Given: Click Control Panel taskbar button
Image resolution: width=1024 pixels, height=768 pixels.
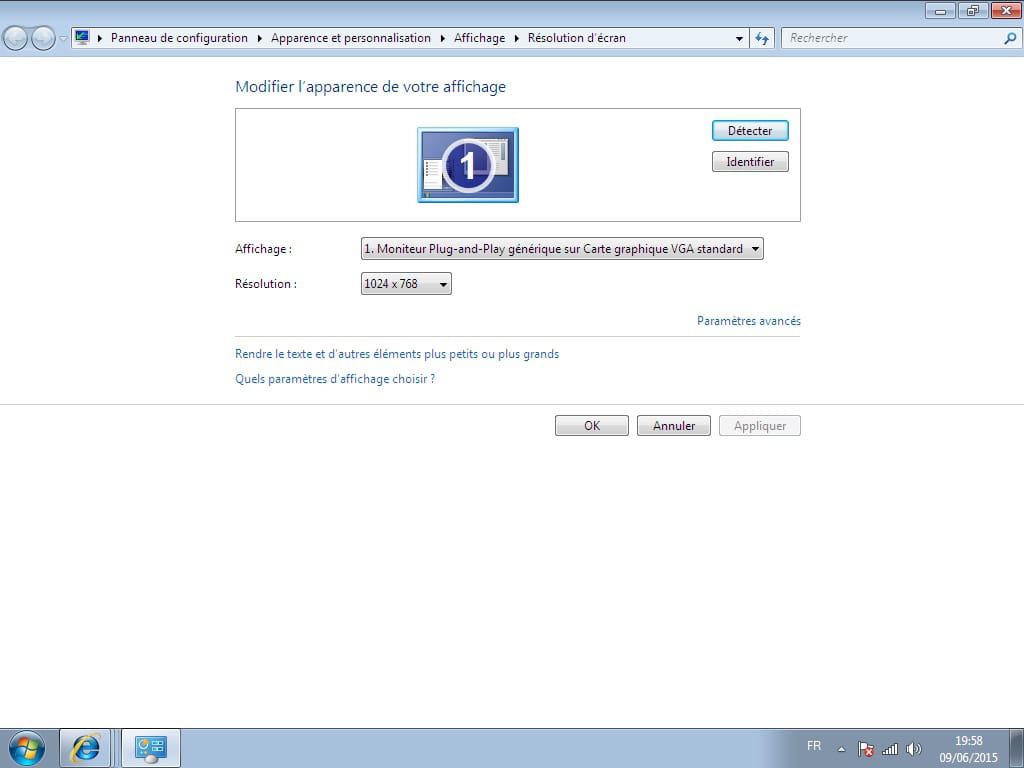Looking at the screenshot, I should tap(151, 748).
